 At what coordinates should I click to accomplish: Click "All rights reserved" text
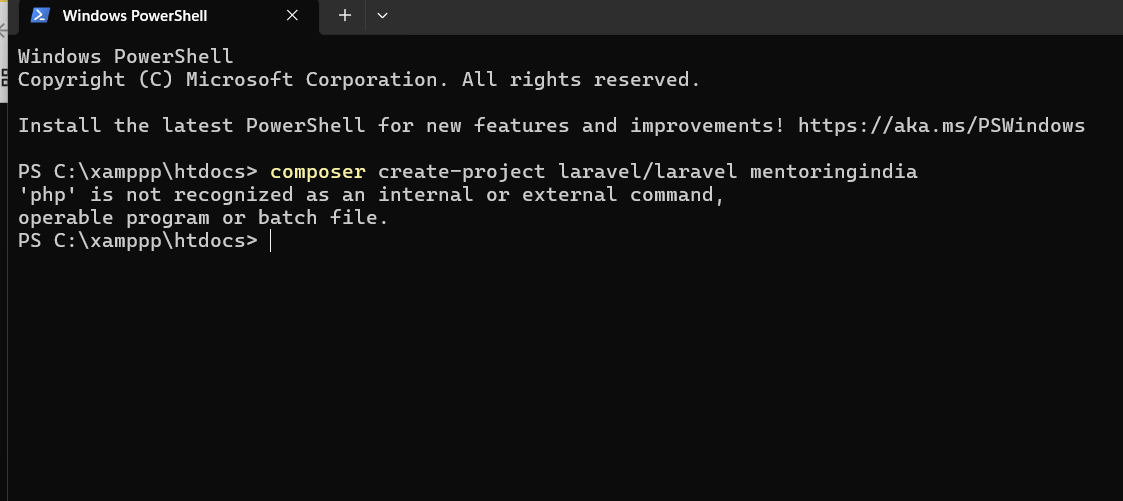pos(580,80)
